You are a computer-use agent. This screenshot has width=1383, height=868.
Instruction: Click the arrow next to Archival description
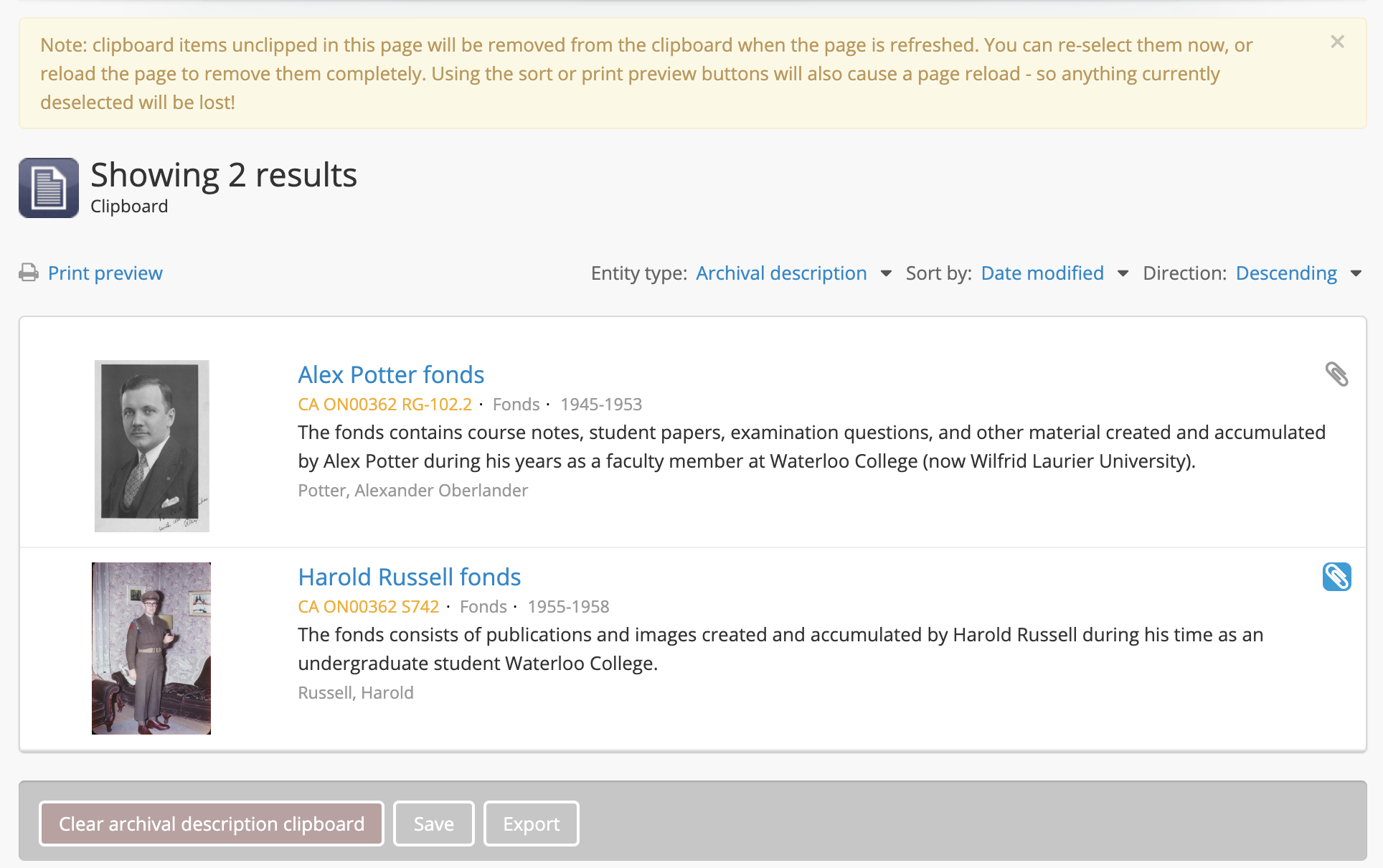[886, 273]
